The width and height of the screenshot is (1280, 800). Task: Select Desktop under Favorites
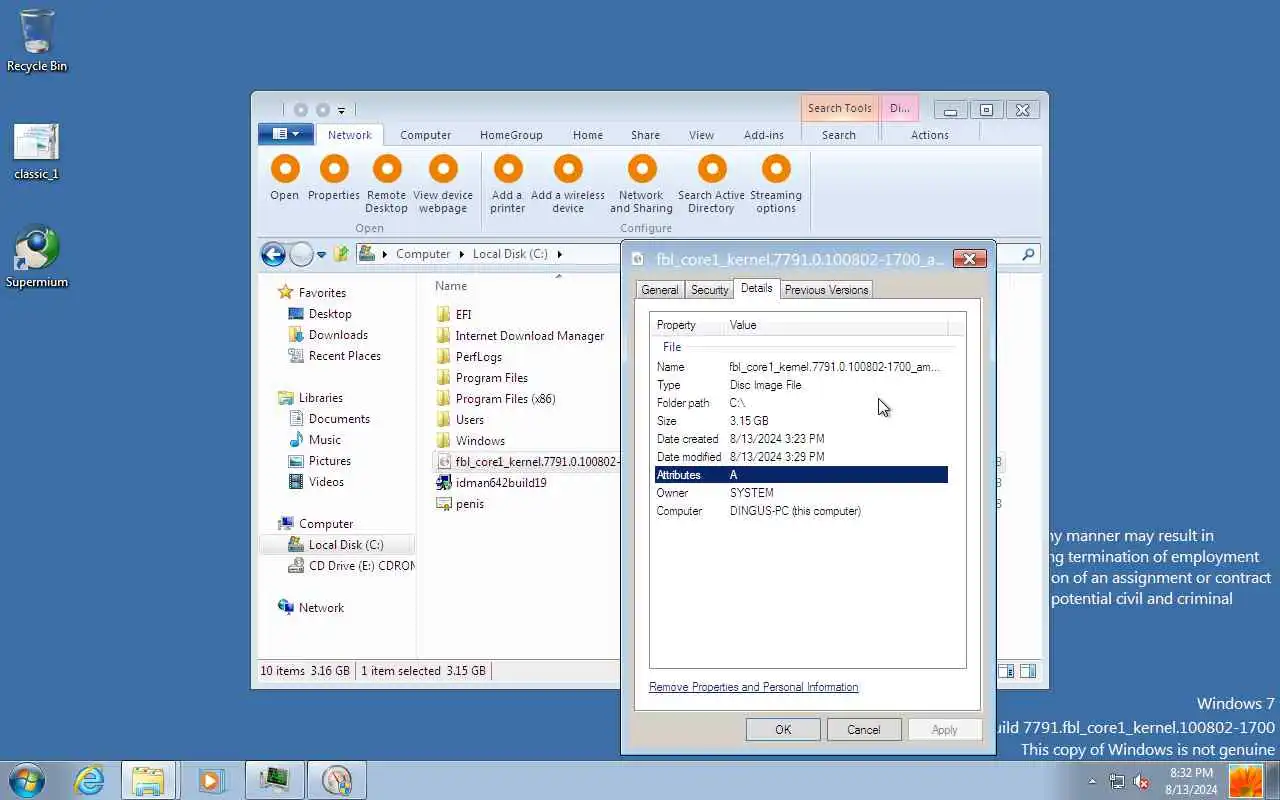point(320,314)
